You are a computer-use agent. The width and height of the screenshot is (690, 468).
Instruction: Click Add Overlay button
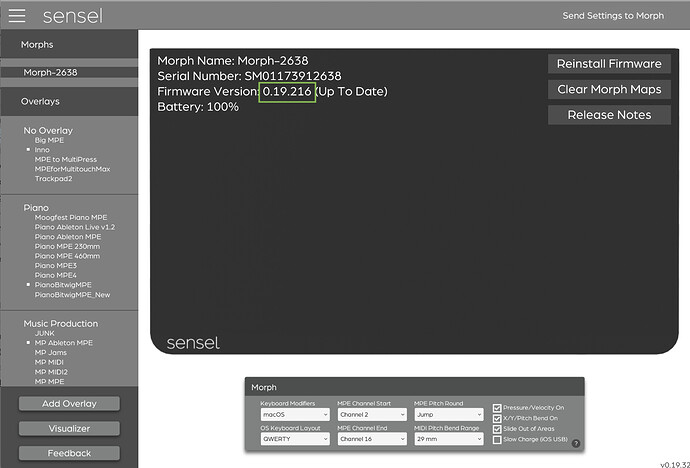pyautogui.click(x=69, y=404)
